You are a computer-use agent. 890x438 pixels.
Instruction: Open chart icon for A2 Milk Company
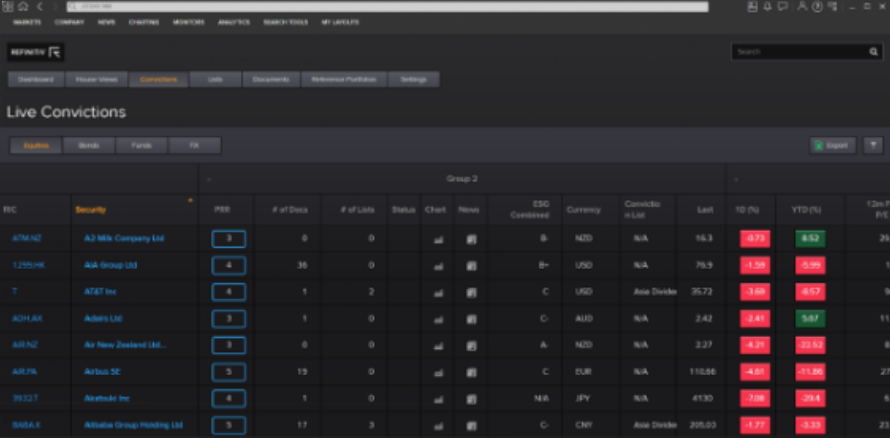436,239
